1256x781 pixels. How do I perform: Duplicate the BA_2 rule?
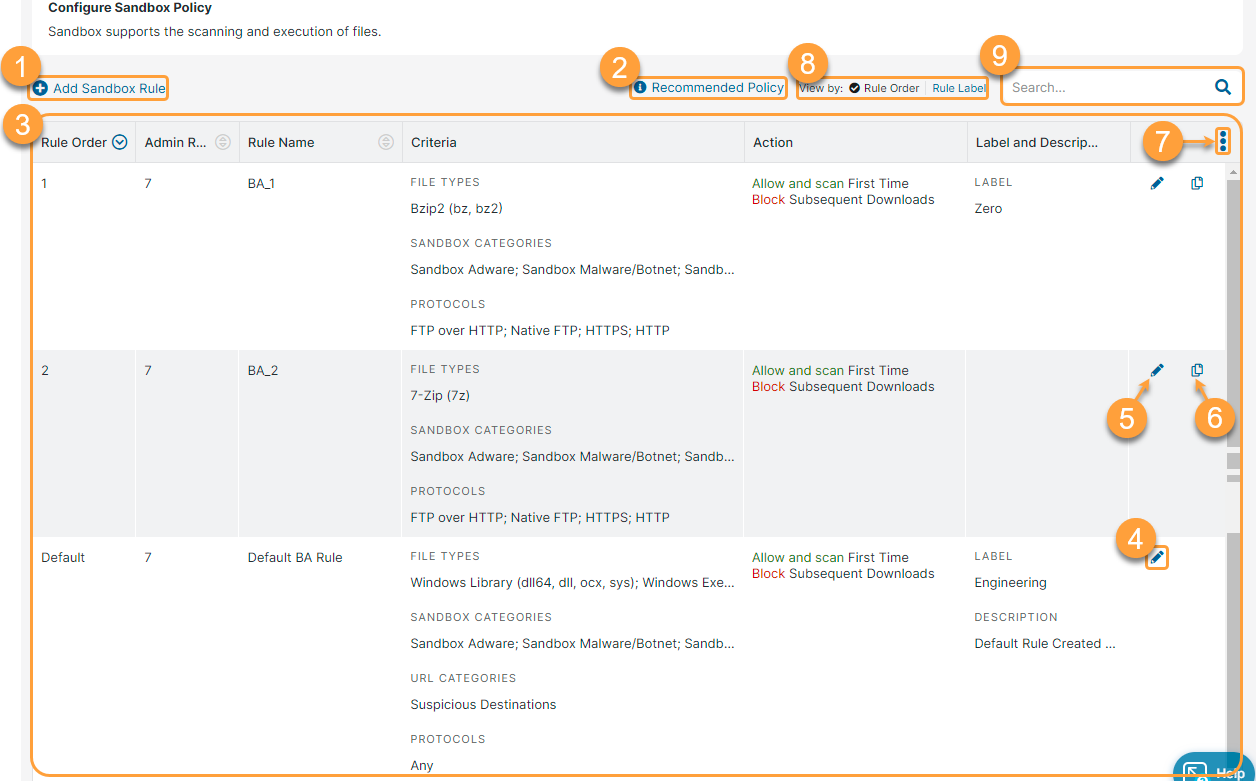coord(1197,370)
